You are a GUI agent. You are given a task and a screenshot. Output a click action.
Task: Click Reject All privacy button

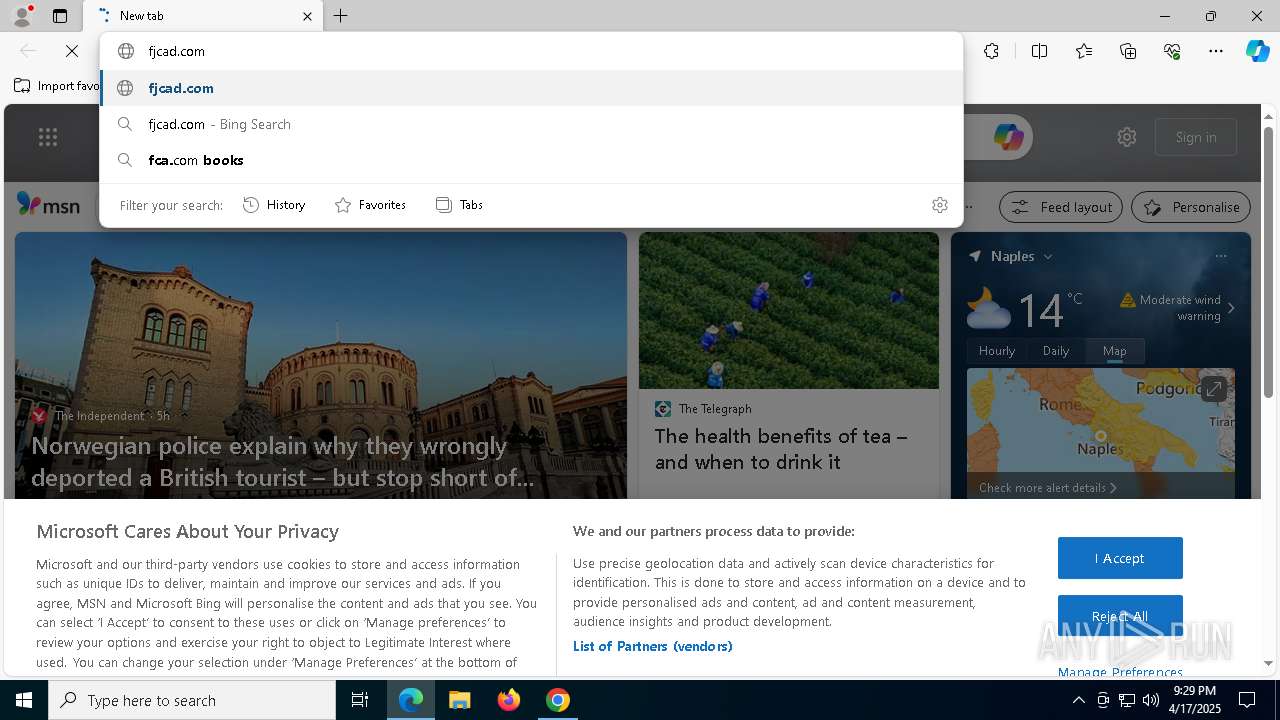click(1120, 616)
